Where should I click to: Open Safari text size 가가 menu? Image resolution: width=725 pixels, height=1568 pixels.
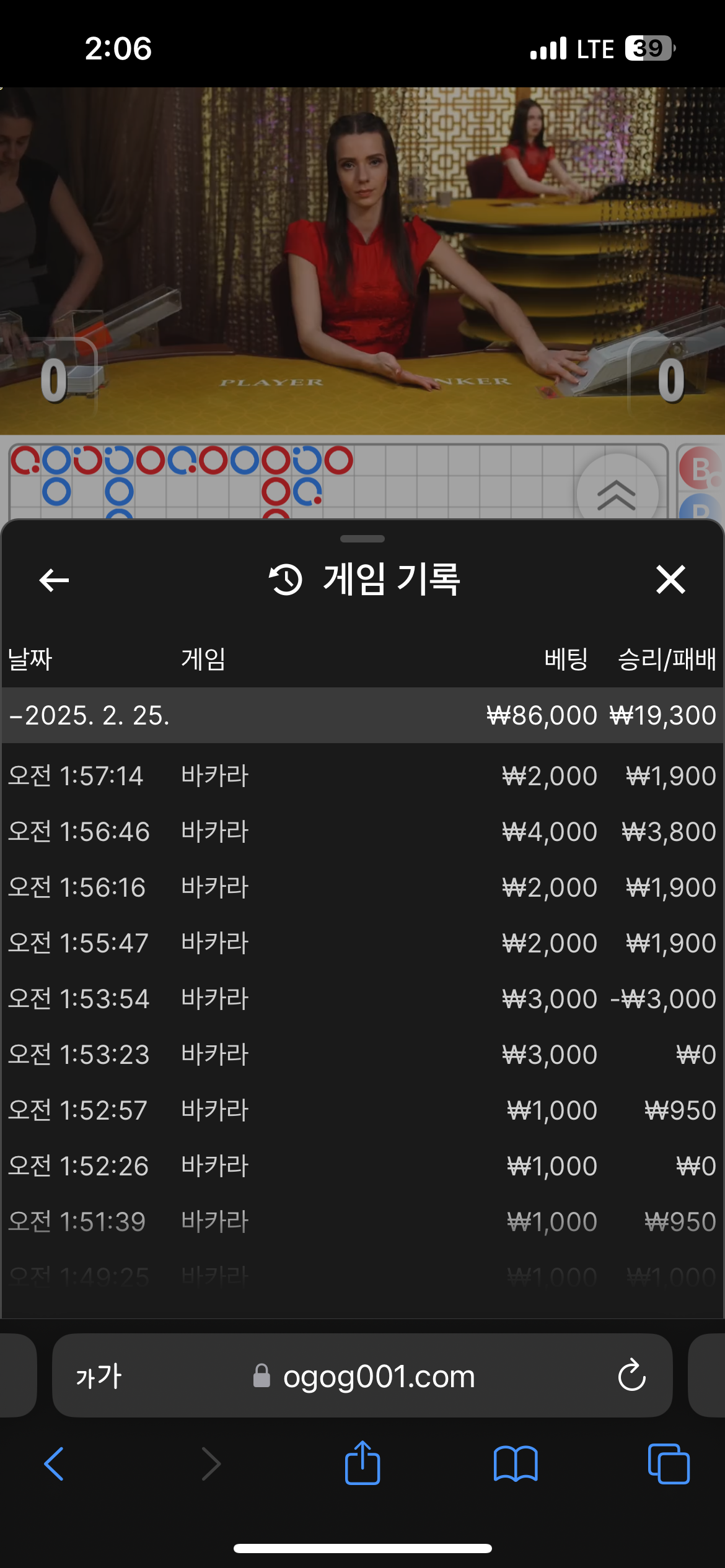coord(99,1377)
